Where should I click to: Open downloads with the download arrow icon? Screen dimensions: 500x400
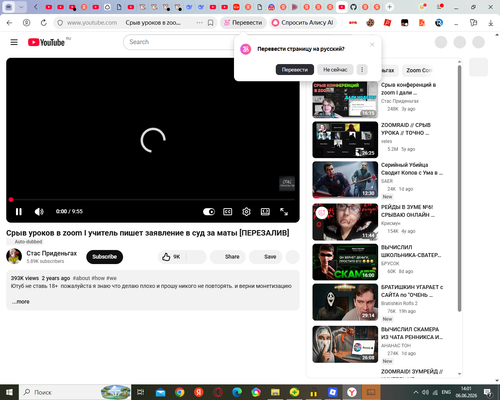[x=491, y=23]
